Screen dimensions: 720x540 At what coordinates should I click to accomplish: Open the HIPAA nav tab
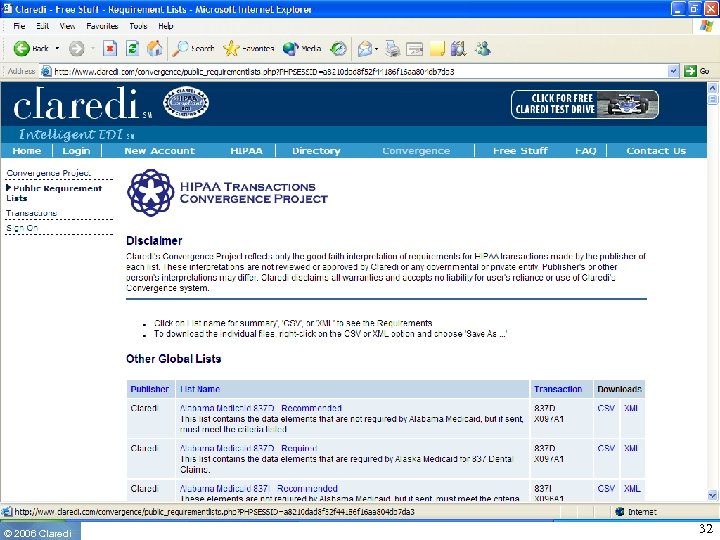point(247,151)
